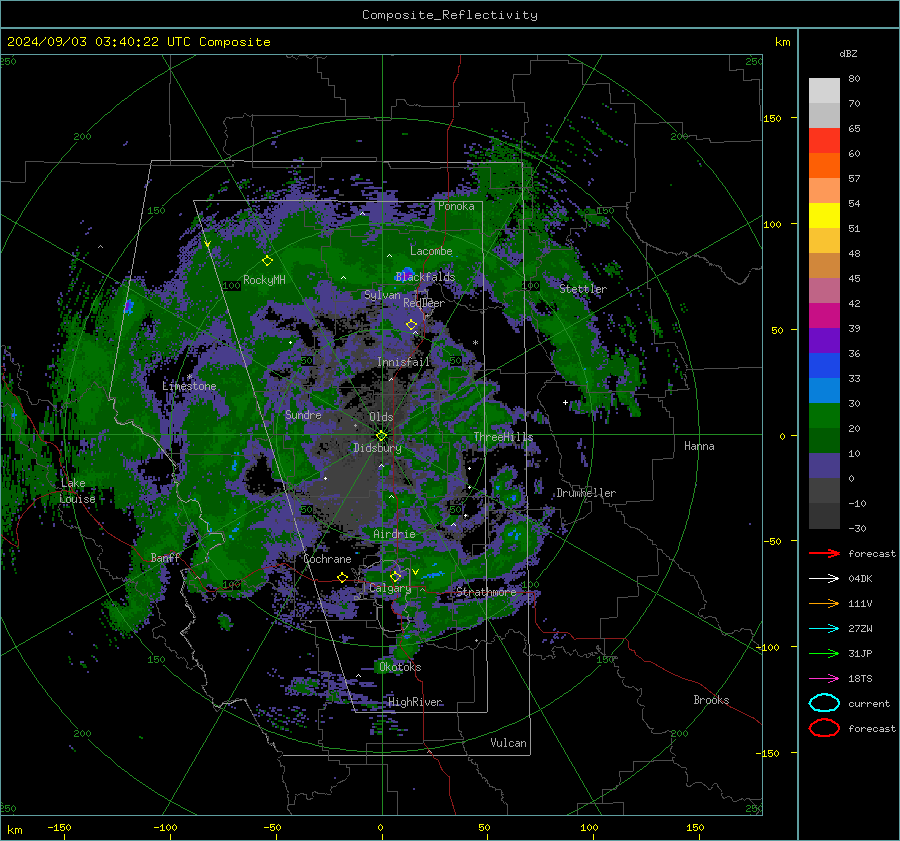Click the Blackfalds city label

[425, 277]
